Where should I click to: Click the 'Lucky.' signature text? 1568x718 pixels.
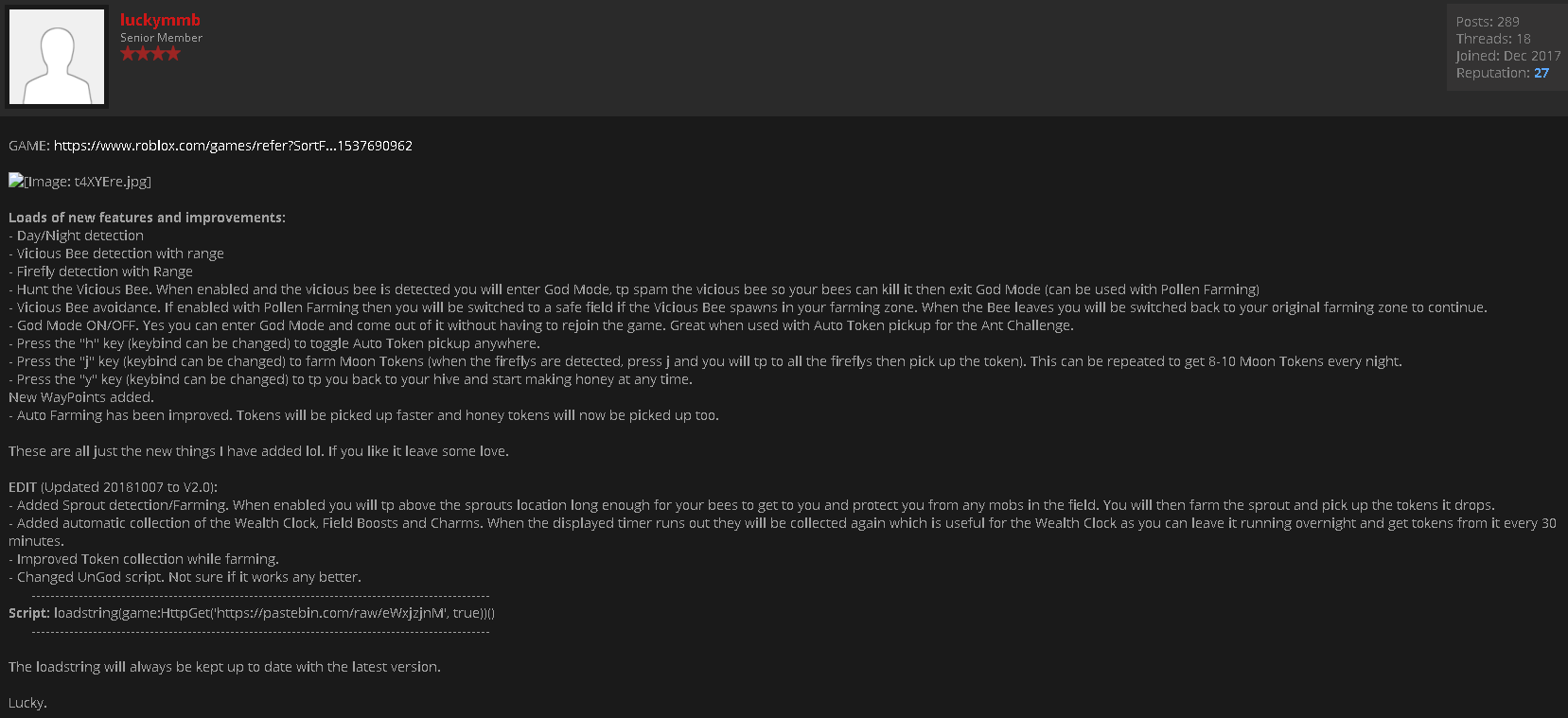27,703
